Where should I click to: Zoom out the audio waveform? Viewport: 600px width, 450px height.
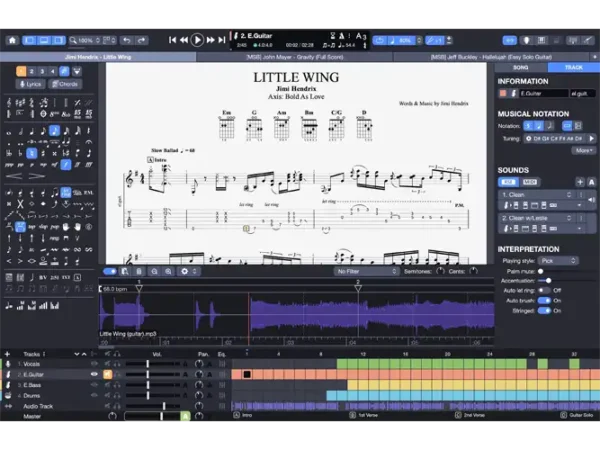click(x=154, y=271)
